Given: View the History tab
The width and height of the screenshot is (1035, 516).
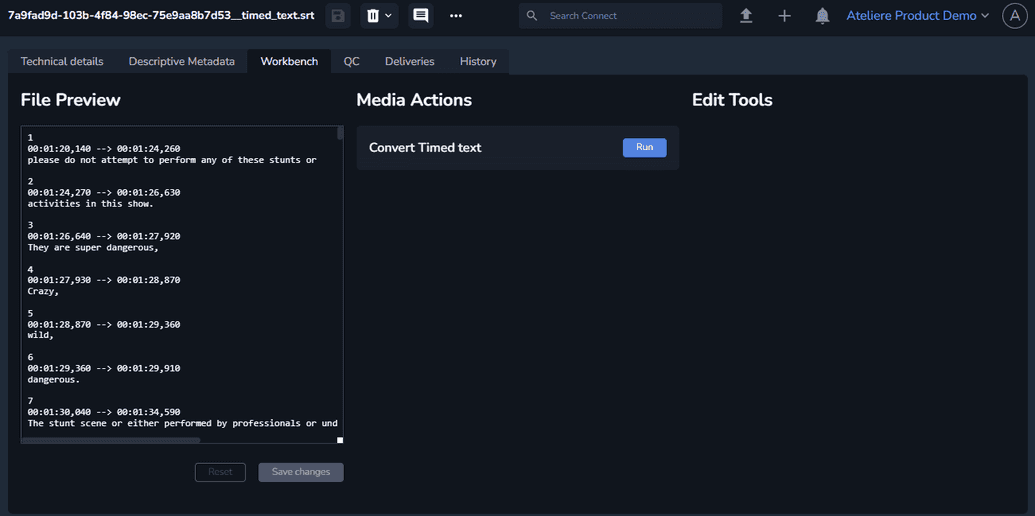Looking at the screenshot, I should coord(478,61).
